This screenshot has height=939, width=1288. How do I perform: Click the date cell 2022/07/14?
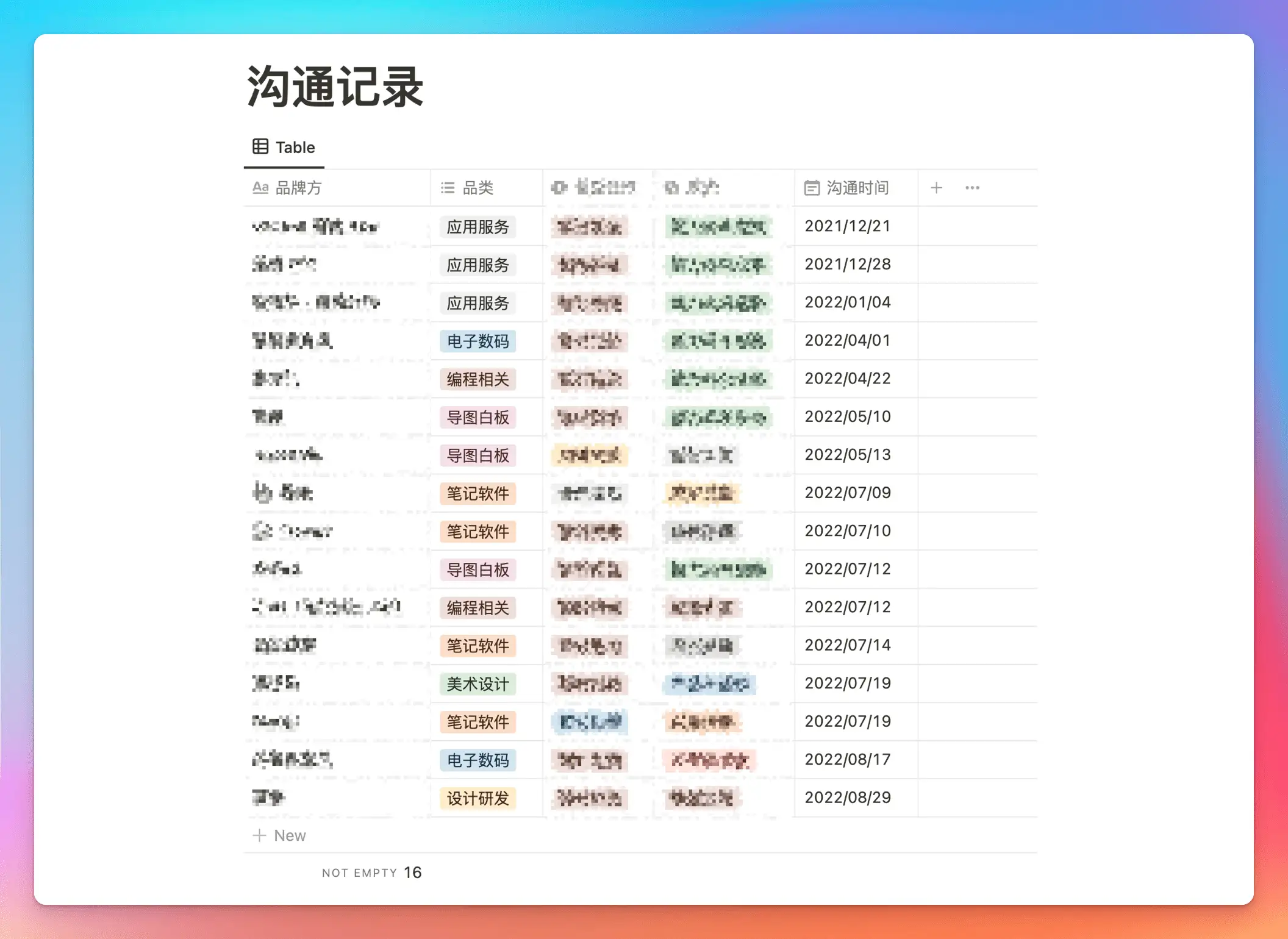856,645
